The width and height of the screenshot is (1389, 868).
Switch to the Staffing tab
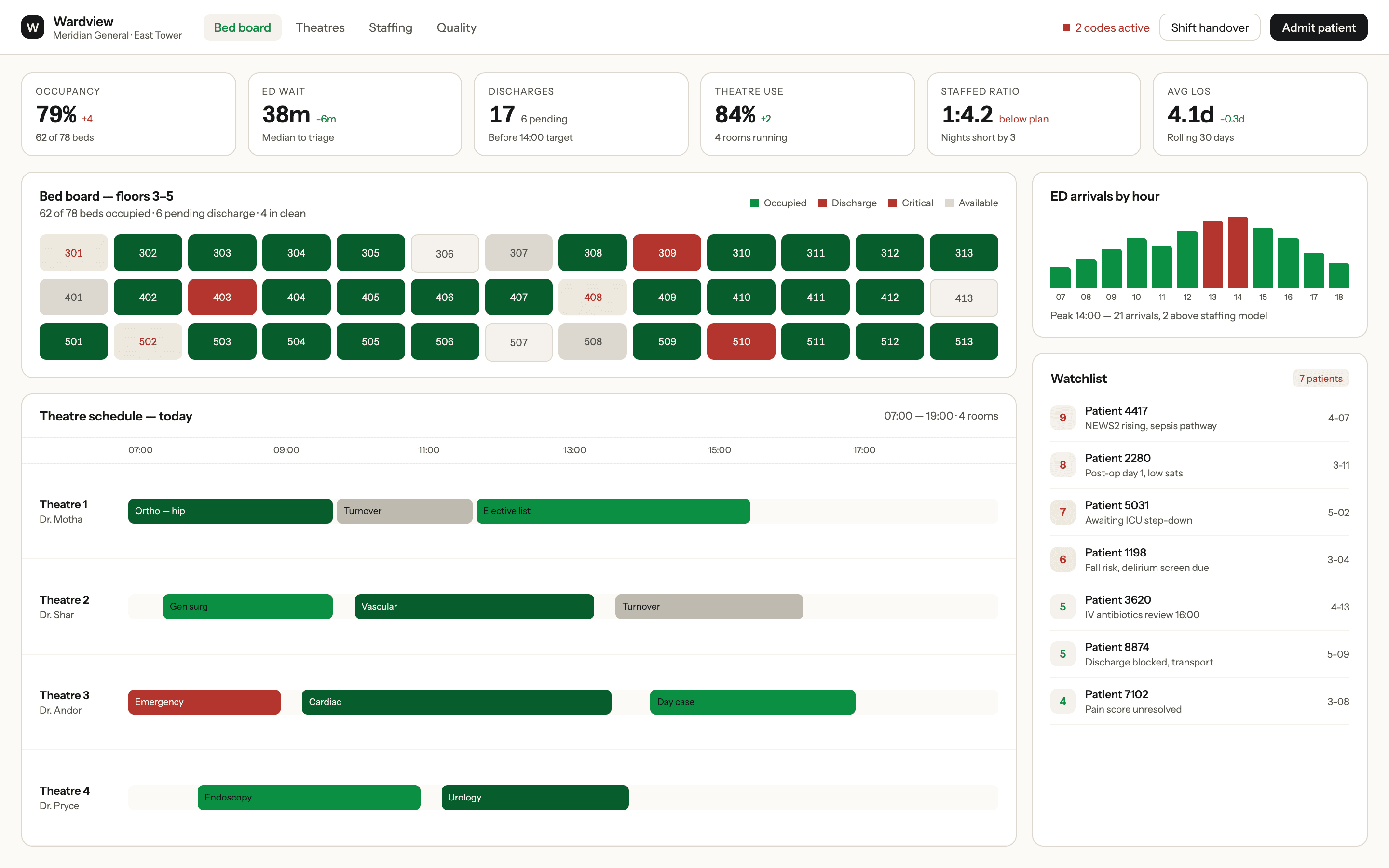pyautogui.click(x=390, y=27)
